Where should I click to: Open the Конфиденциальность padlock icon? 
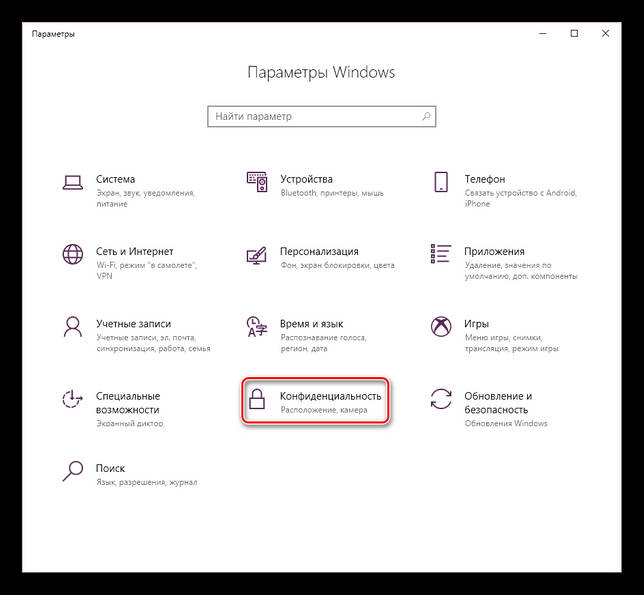click(x=257, y=399)
